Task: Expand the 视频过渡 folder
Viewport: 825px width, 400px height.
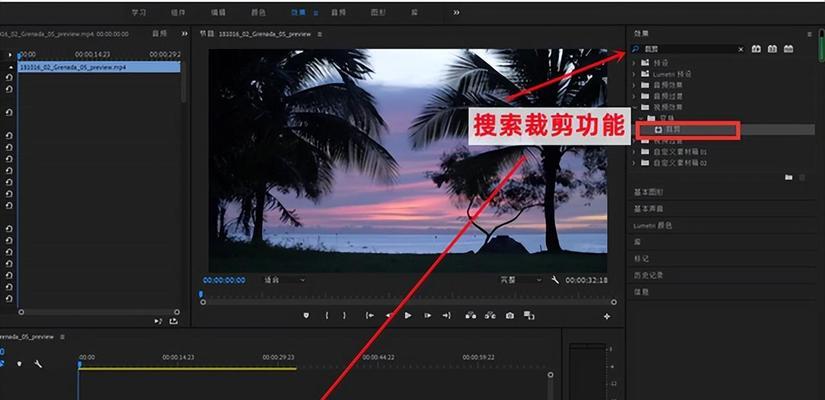Action: 633,141
